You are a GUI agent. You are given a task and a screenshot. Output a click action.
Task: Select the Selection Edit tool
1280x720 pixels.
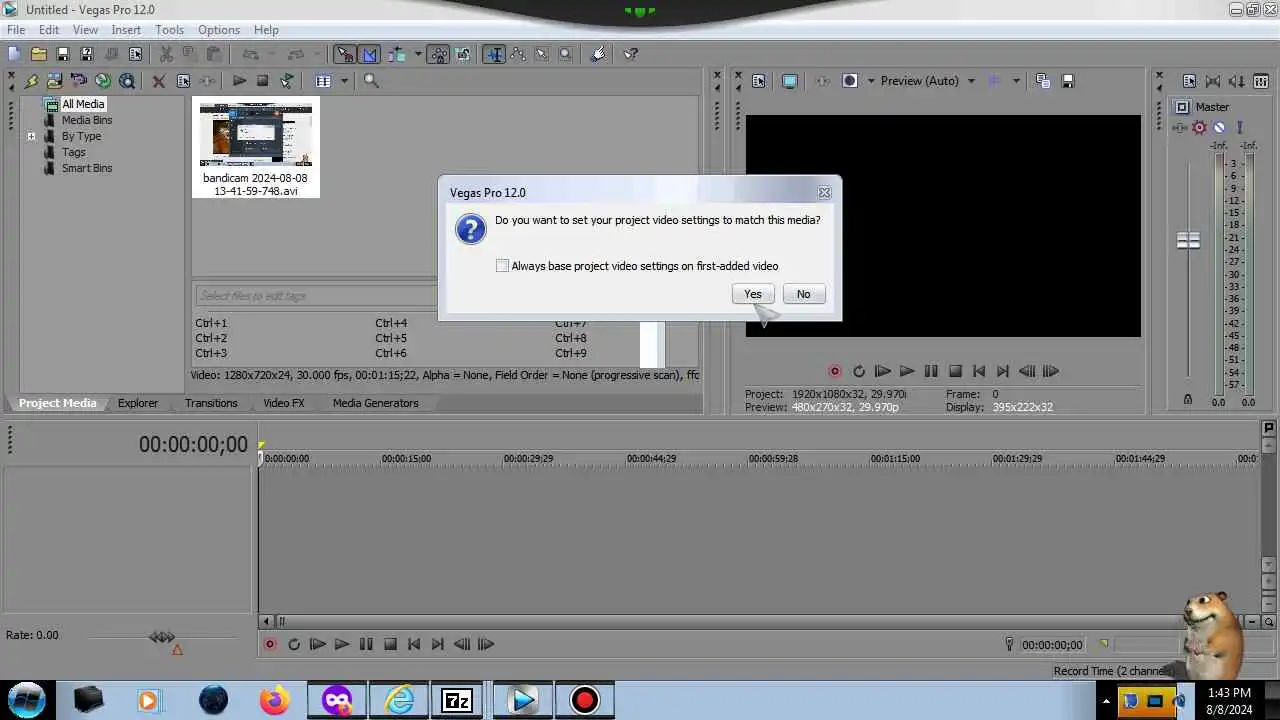pos(542,54)
